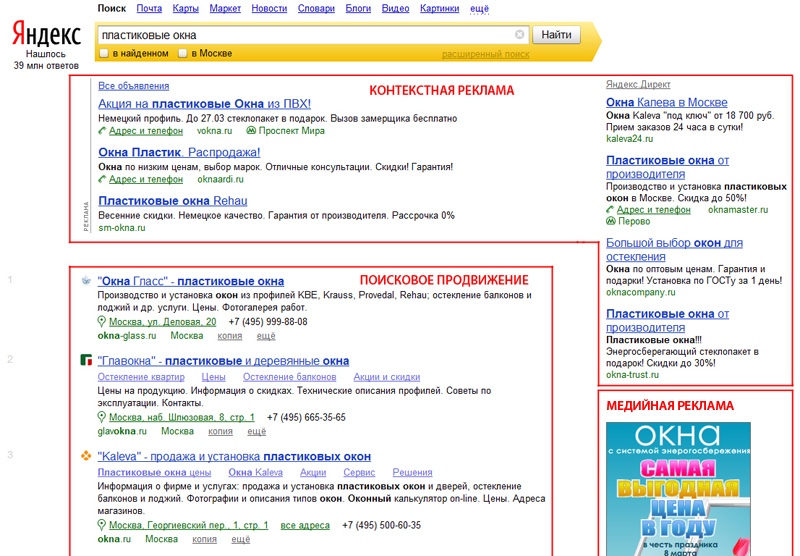Viewport: 800px width, 556px height.
Task: Open the 'Адрес и телефон' link beside vokna.ru
Action: pos(146,131)
